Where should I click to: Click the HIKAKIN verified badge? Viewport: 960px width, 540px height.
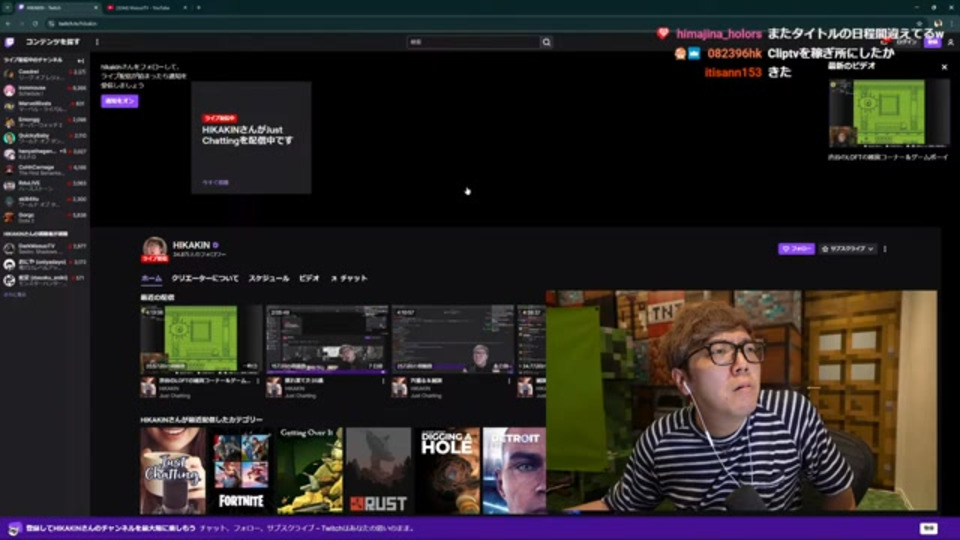coord(216,245)
